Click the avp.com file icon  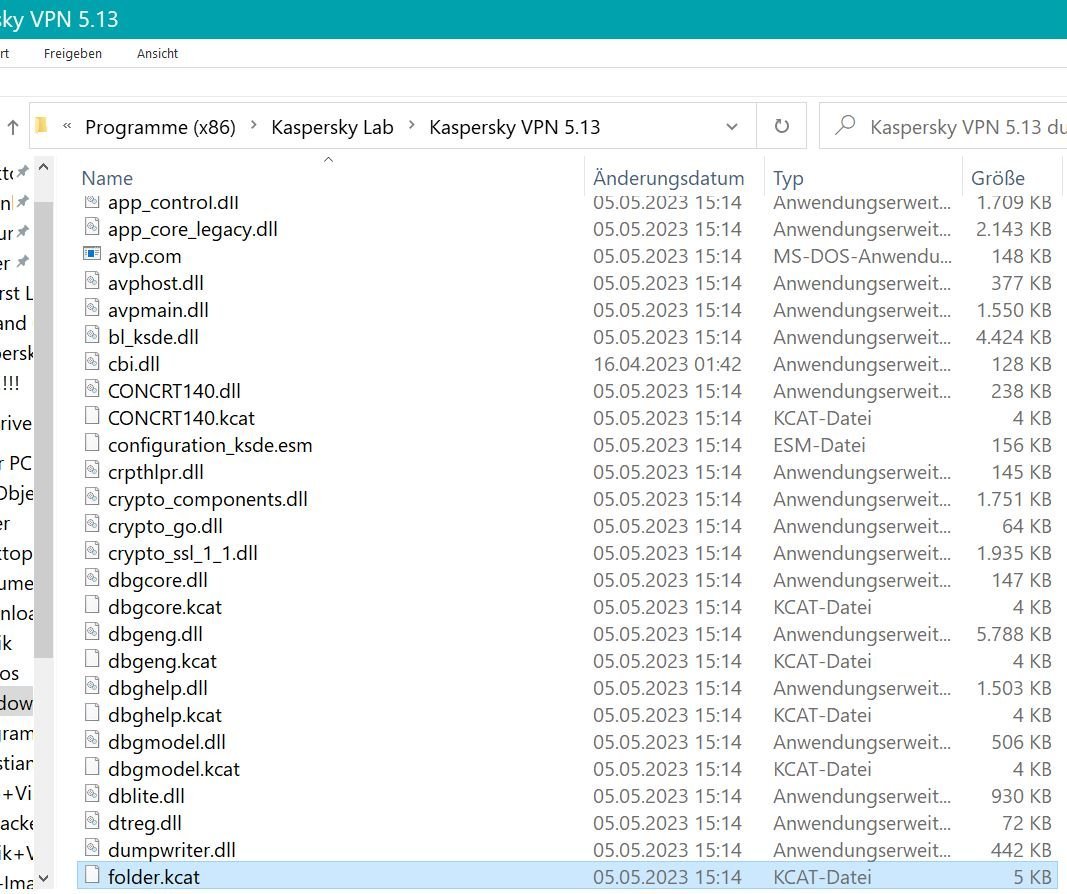point(92,256)
